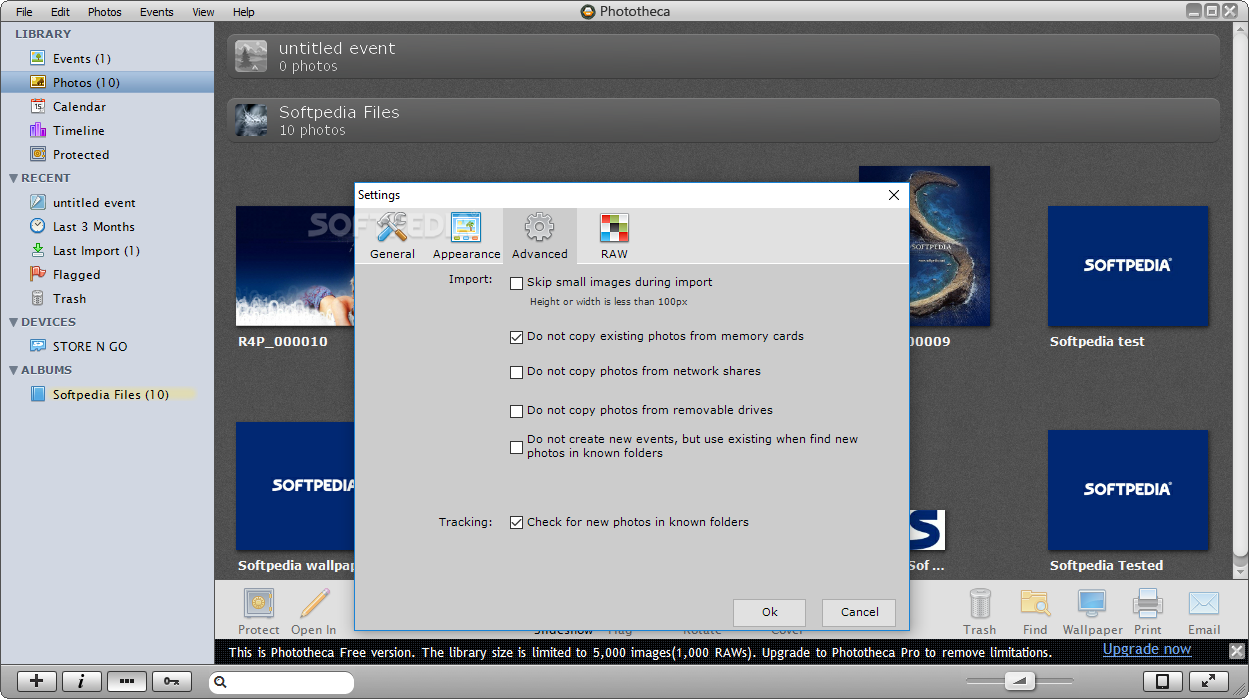Click the key button at bottom
Image resolution: width=1249 pixels, height=699 pixels.
(171, 681)
